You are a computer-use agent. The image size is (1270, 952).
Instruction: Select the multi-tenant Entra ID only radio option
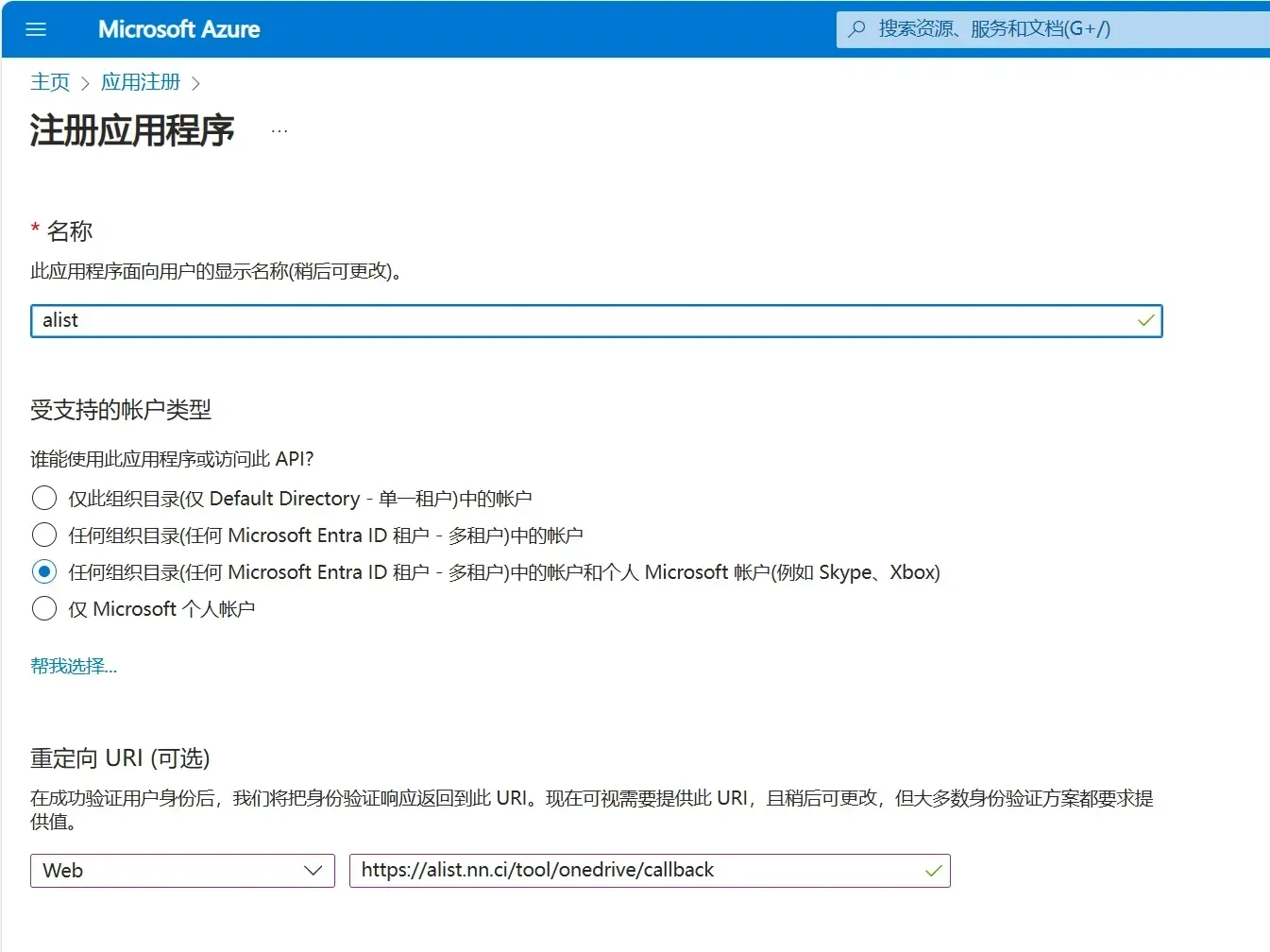click(44, 535)
